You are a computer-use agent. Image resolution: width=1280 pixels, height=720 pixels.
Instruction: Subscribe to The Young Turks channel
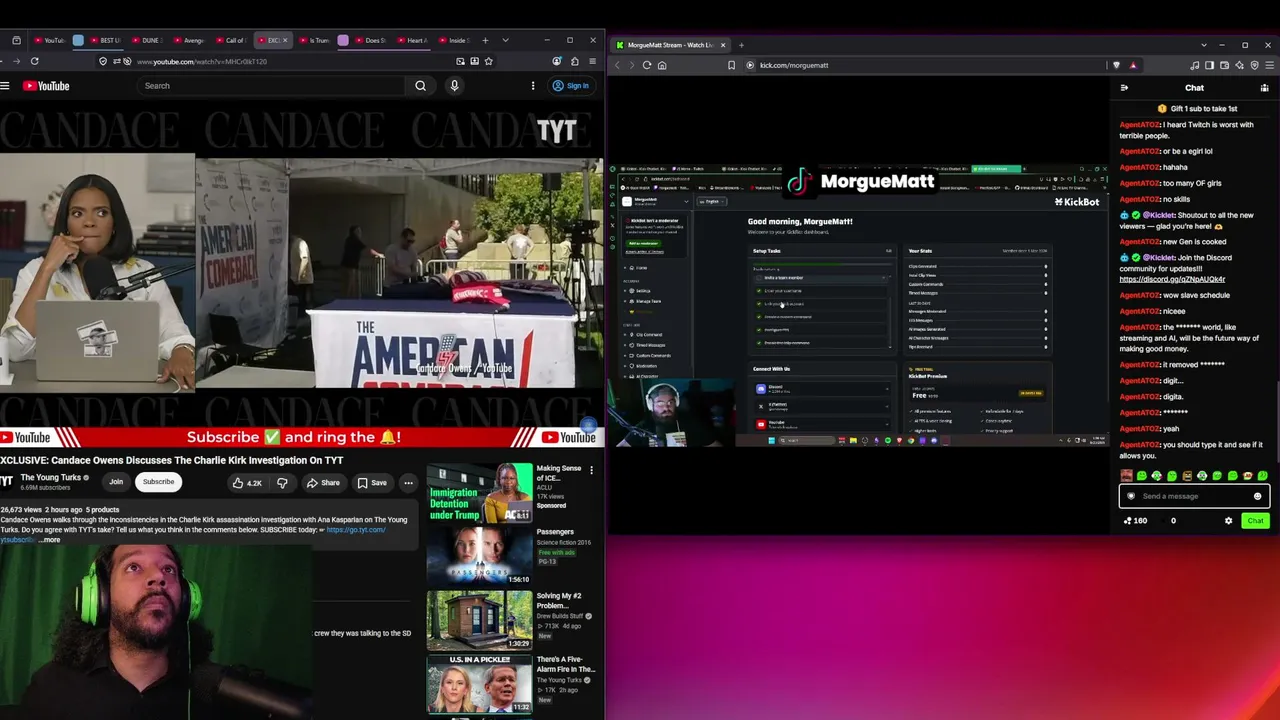pyautogui.click(x=158, y=482)
